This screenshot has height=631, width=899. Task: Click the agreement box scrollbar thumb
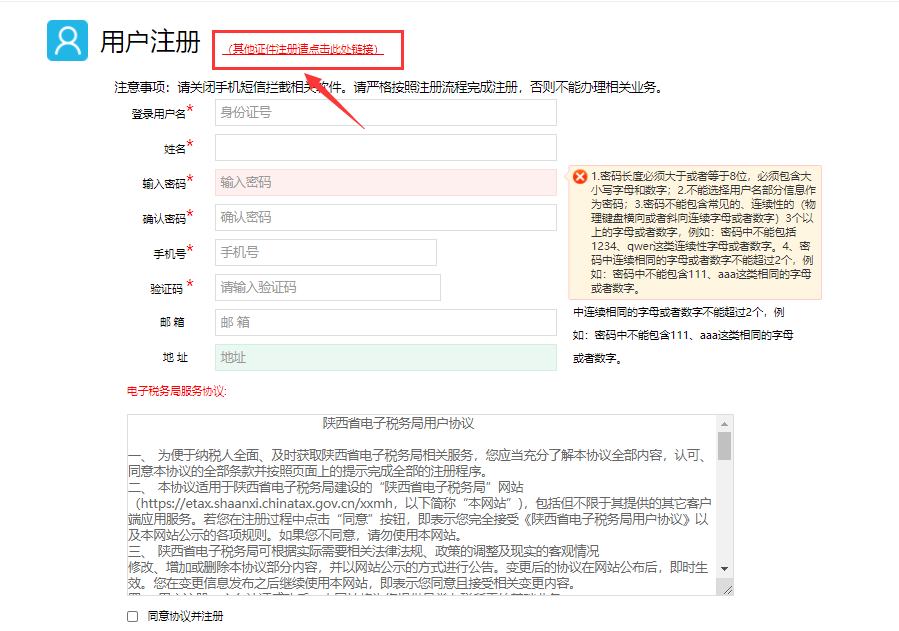(x=725, y=446)
